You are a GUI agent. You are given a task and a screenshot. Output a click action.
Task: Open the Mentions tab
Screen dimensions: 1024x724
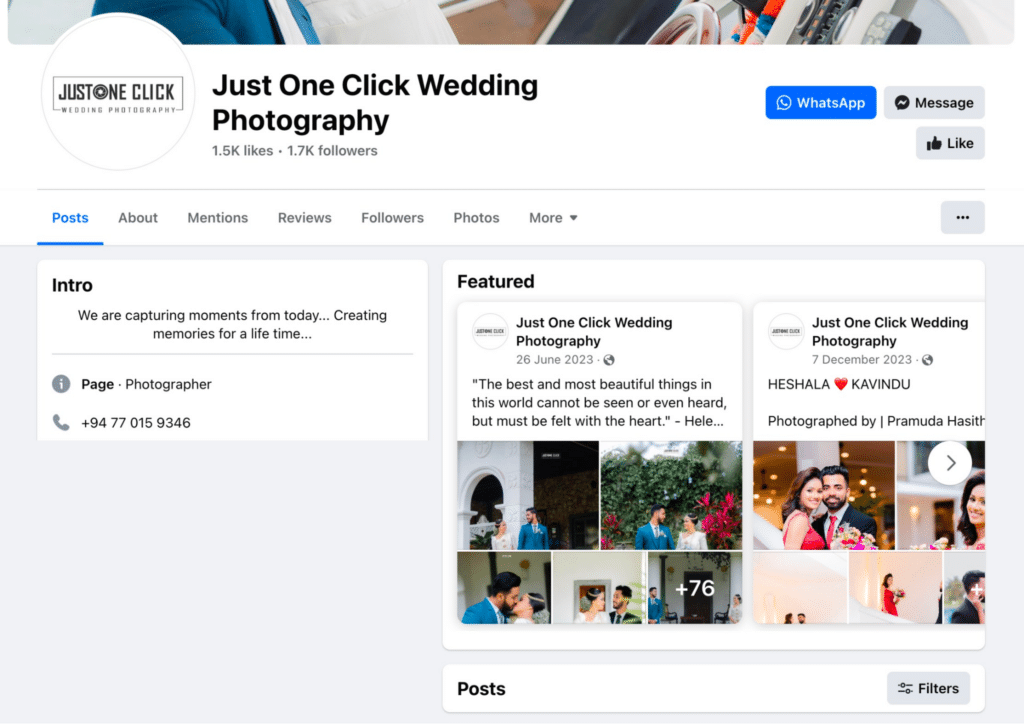pyautogui.click(x=217, y=217)
